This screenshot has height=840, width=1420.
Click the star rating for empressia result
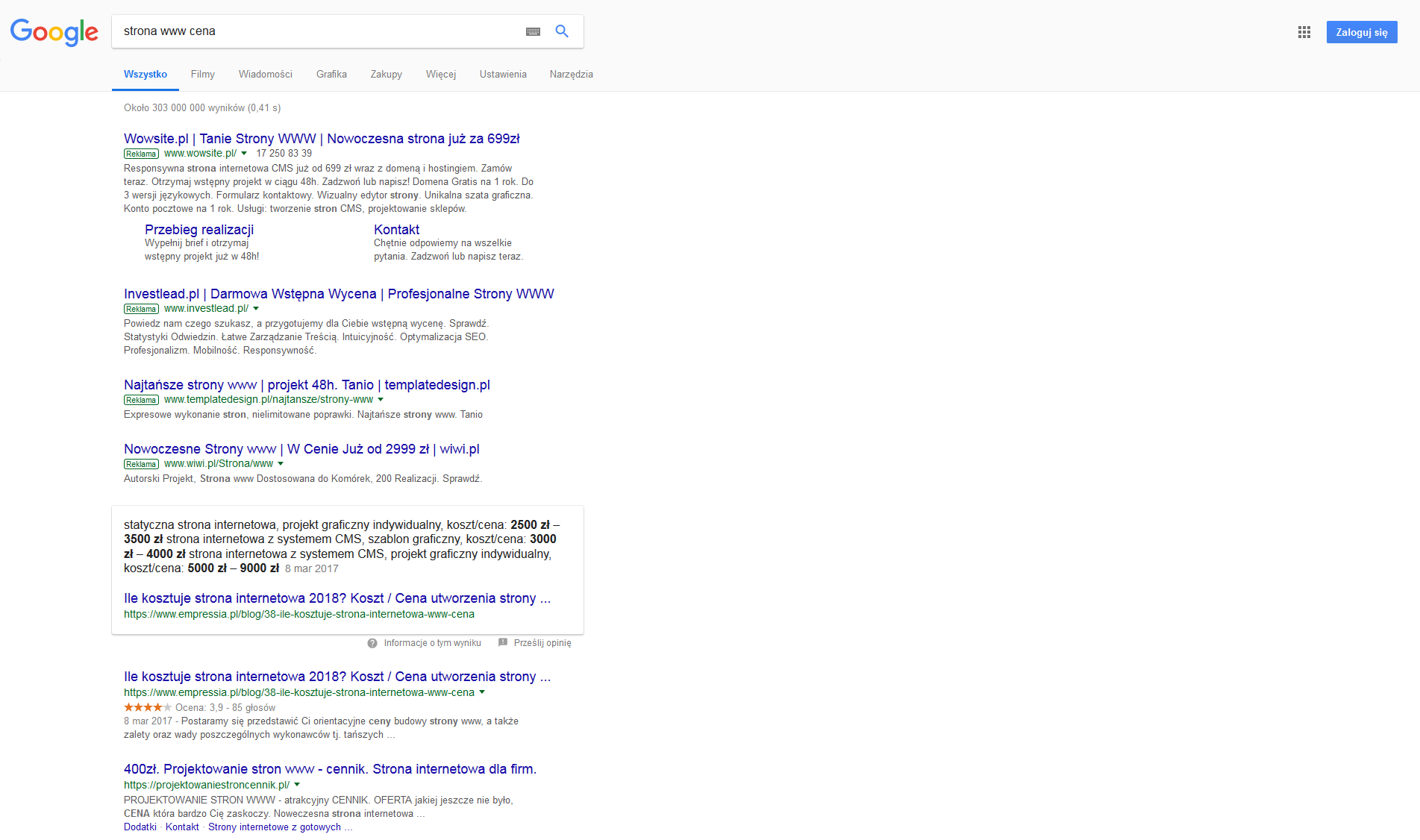pyautogui.click(x=148, y=707)
